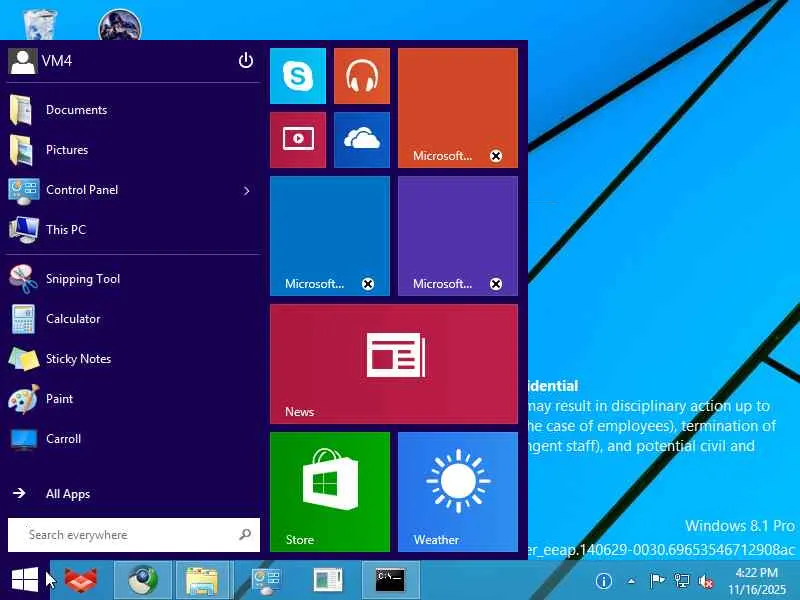This screenshot has height=600, width=800.
Task: Open the taskbar clock and date
Action: (757, 581)
